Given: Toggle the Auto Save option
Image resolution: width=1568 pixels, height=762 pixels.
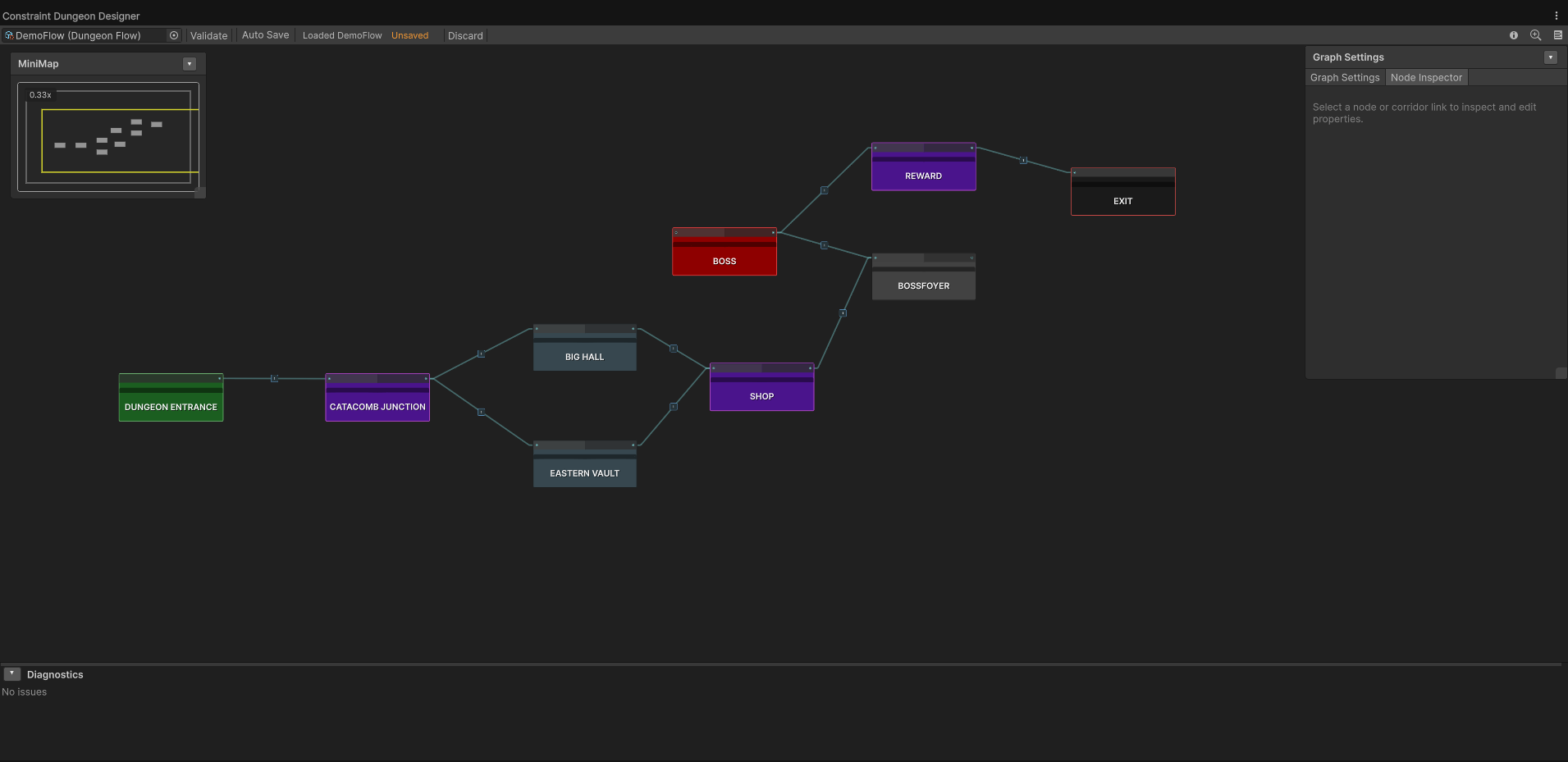Looking at the screenshot, I should pos(265,35).
